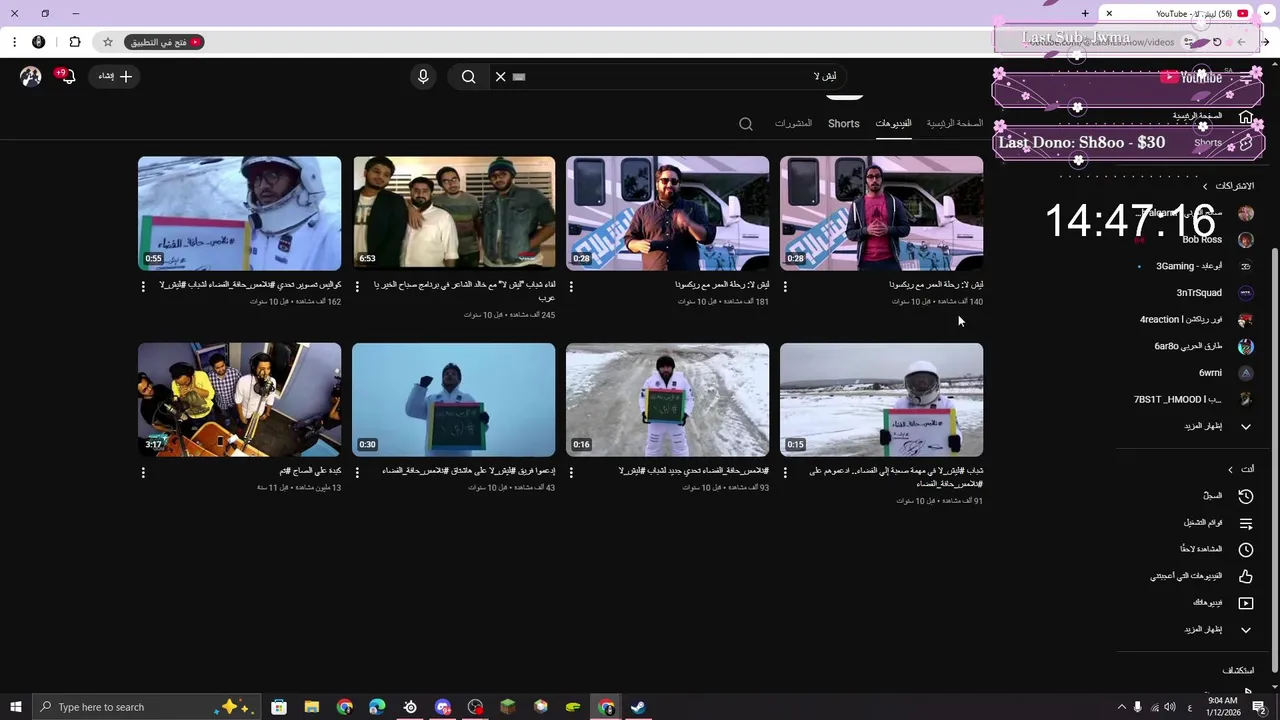Open Chrome three-dot menu
The image size is (1280, 720).
[x=14, y=42]
